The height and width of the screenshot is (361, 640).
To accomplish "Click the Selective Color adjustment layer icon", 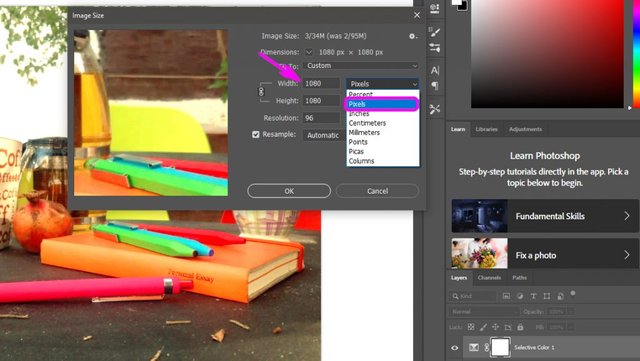I will (x=473, y=348).
